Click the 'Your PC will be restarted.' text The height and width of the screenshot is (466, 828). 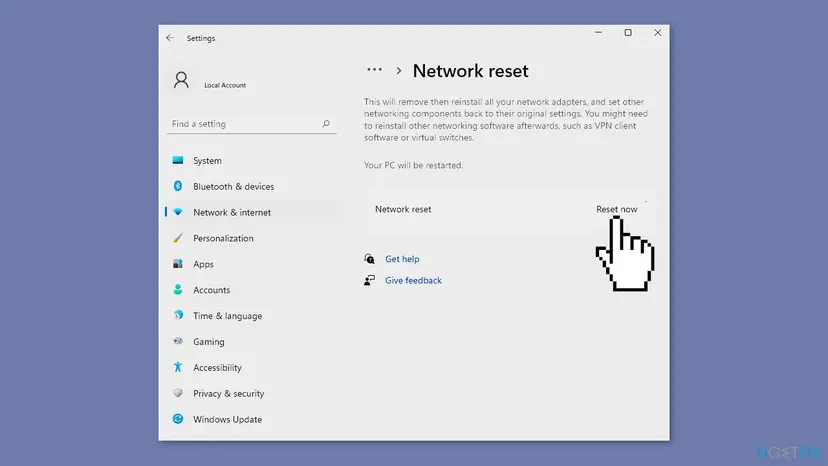pos(413,165)
